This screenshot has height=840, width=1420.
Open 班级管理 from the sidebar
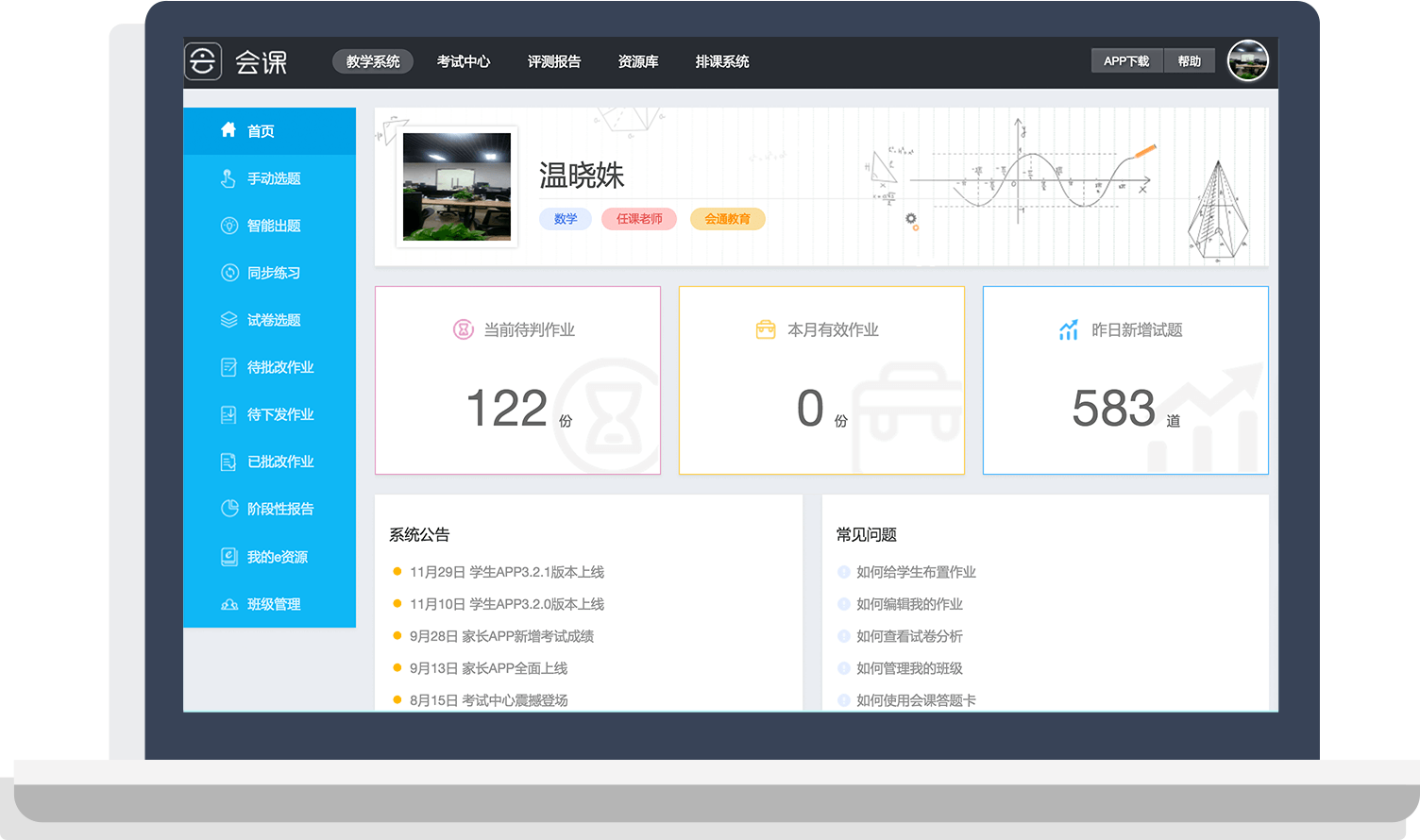[x=269, y=604]
